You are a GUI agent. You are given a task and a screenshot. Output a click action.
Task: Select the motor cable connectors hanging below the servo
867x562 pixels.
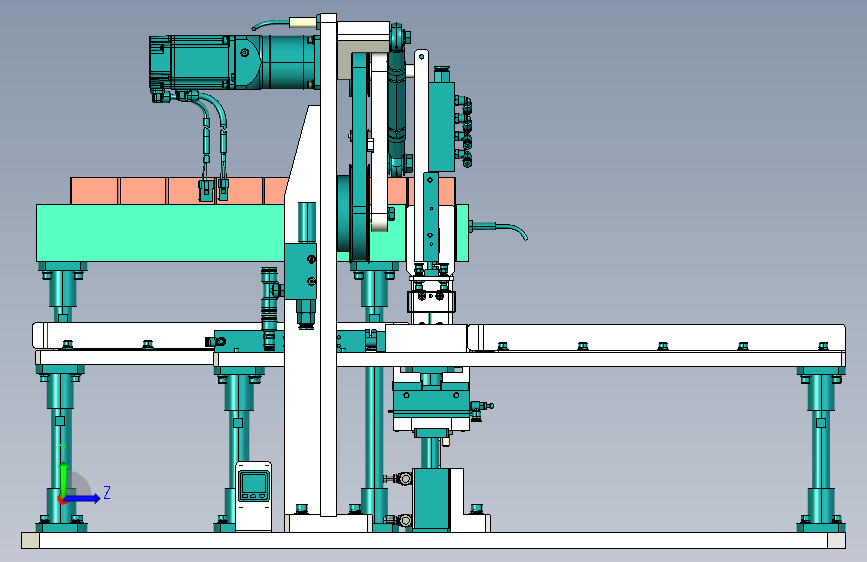click(x=214, y=189)
